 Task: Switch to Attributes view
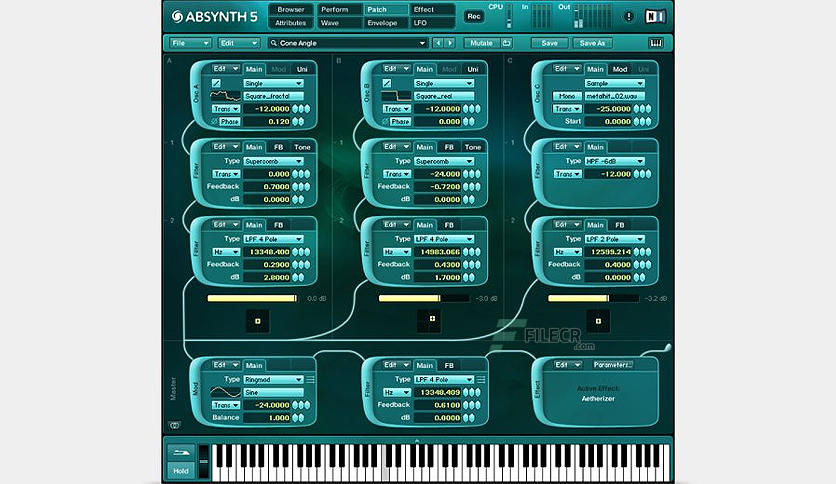tap(291, 23)
